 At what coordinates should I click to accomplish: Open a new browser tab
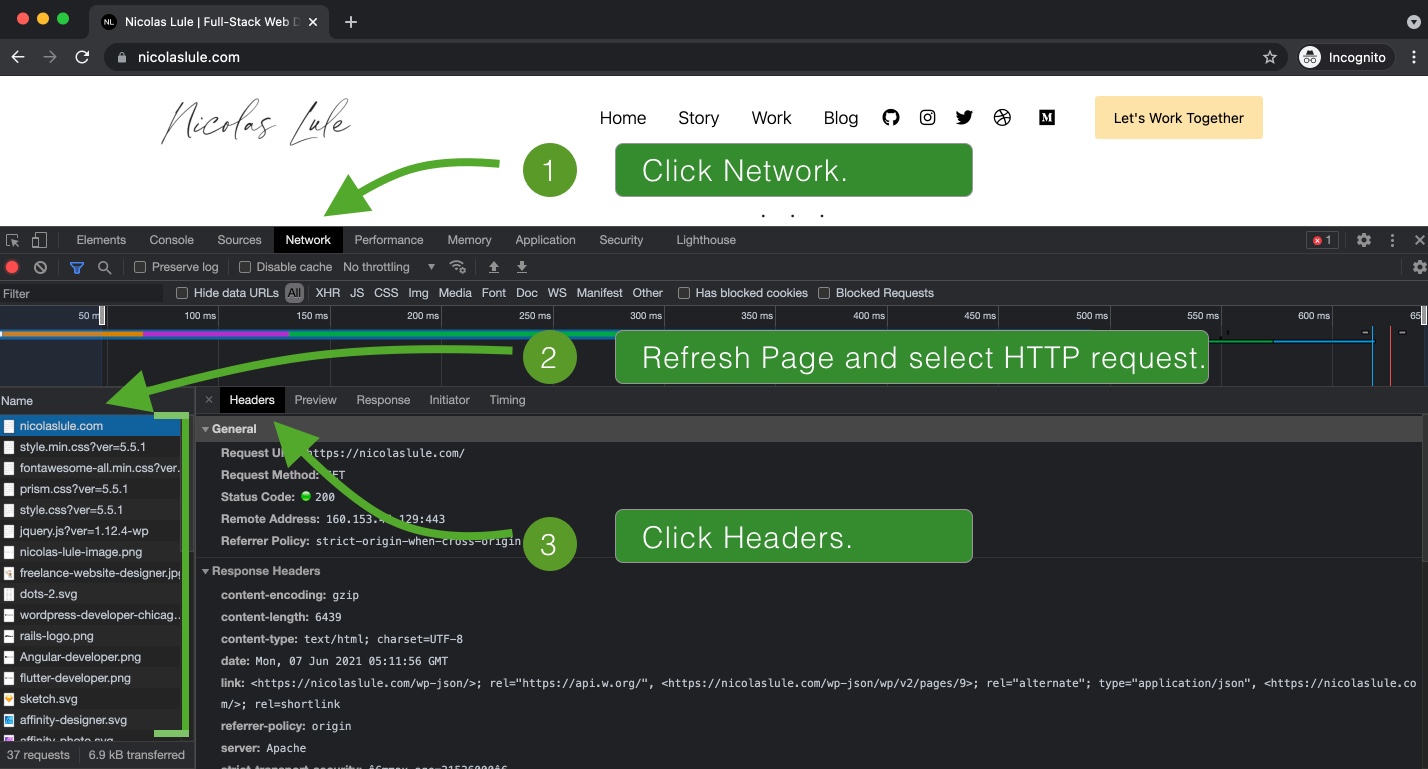click(351, 22)
